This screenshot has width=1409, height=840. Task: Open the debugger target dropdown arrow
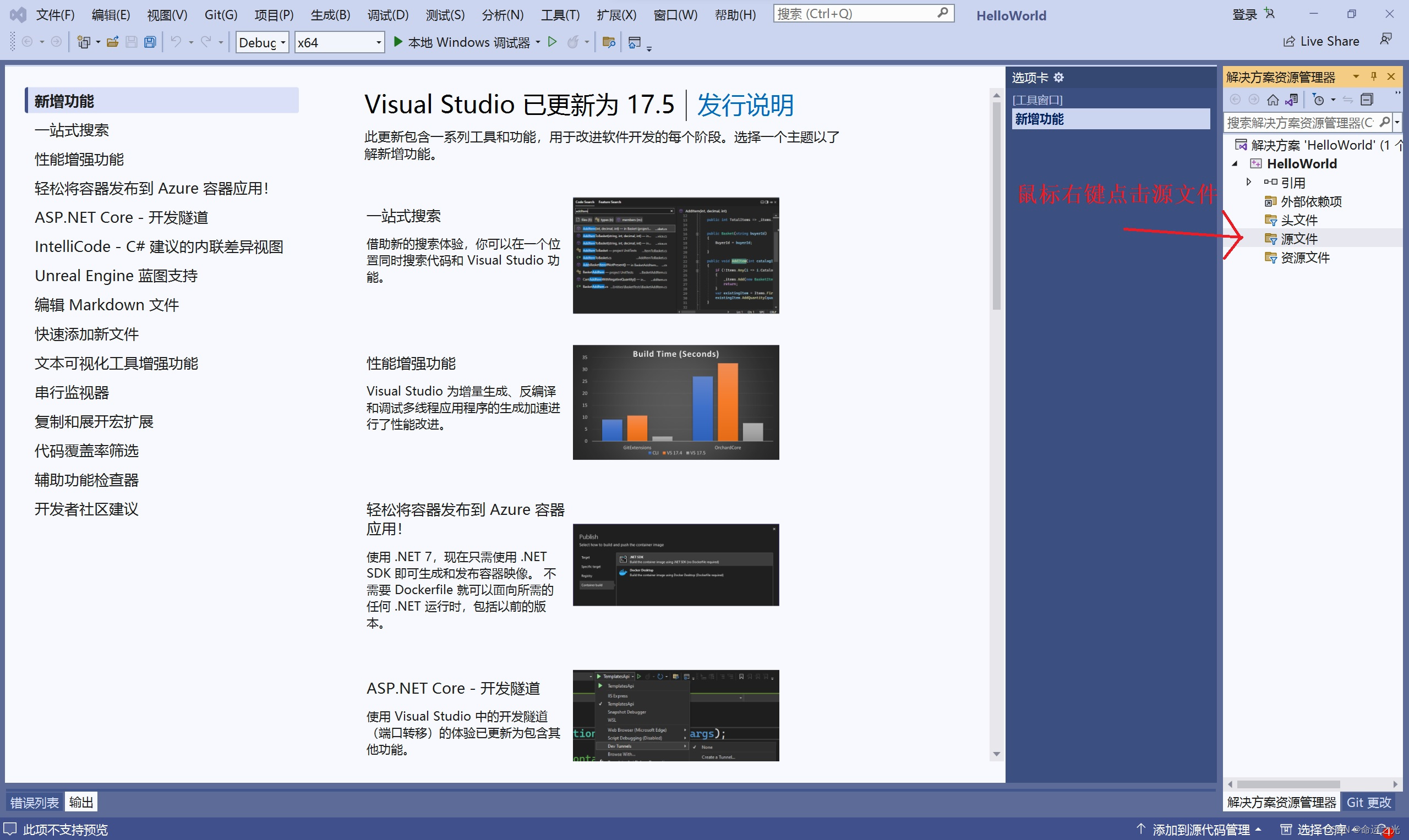pos(538,42)
